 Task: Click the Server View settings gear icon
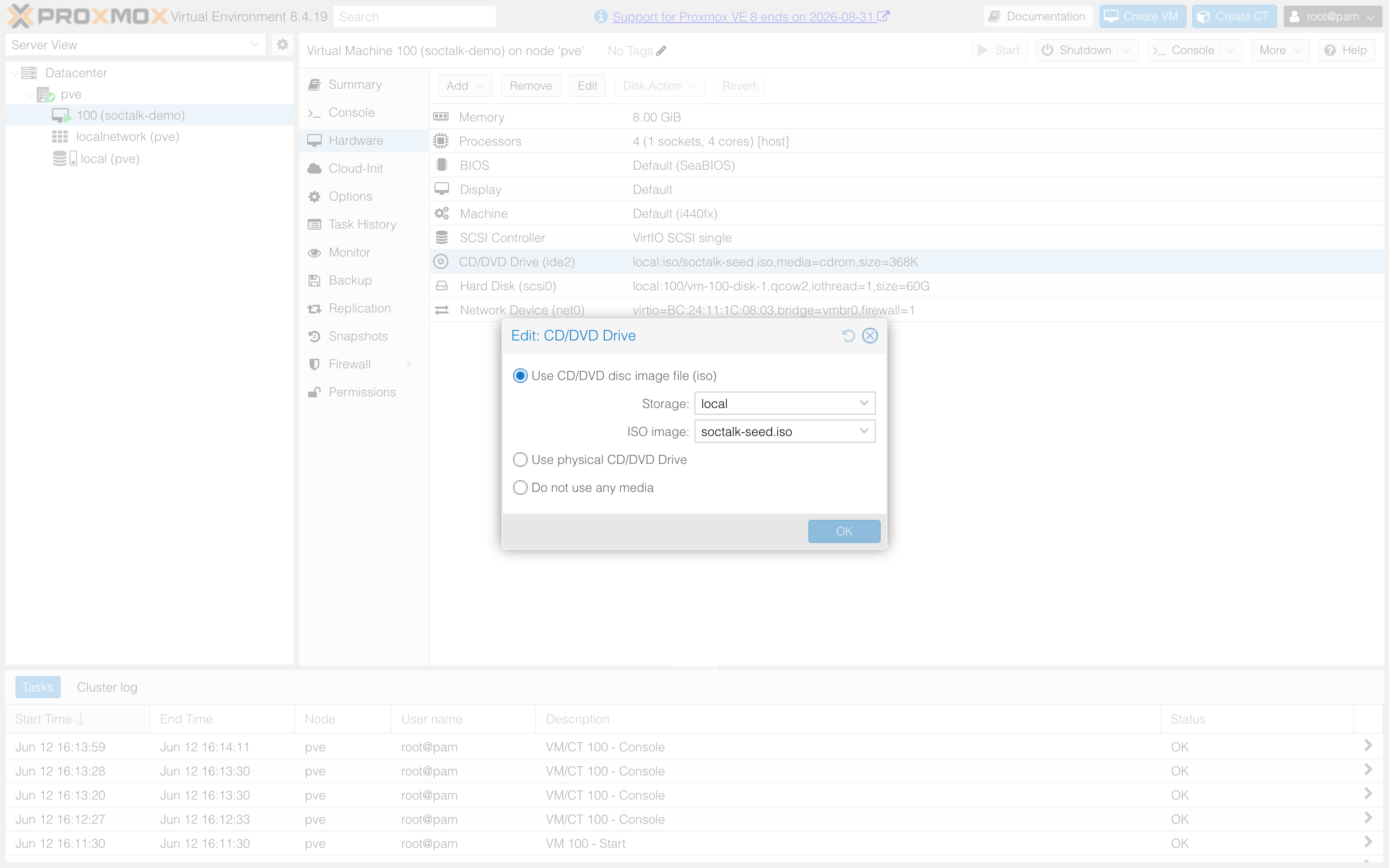[283, 44]
